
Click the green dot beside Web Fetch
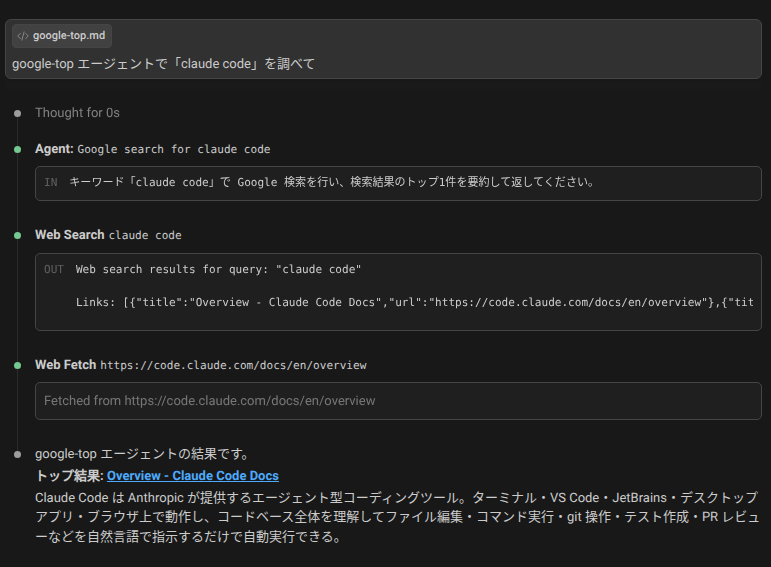[x=18, y=365]
